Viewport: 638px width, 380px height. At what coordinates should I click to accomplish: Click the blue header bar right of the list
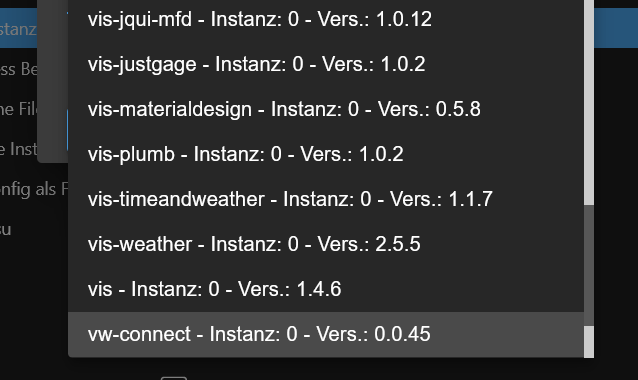[x=616, y=28]
